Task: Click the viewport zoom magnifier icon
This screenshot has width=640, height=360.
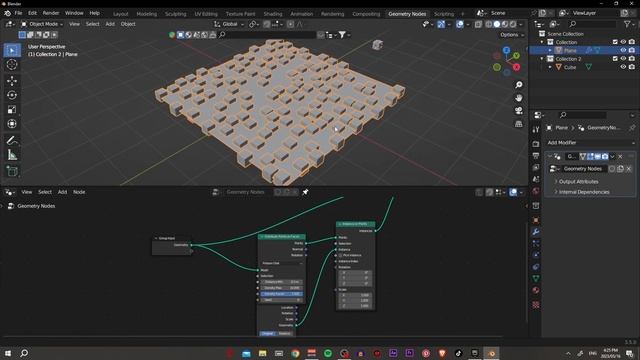Action: pos(518,85)
